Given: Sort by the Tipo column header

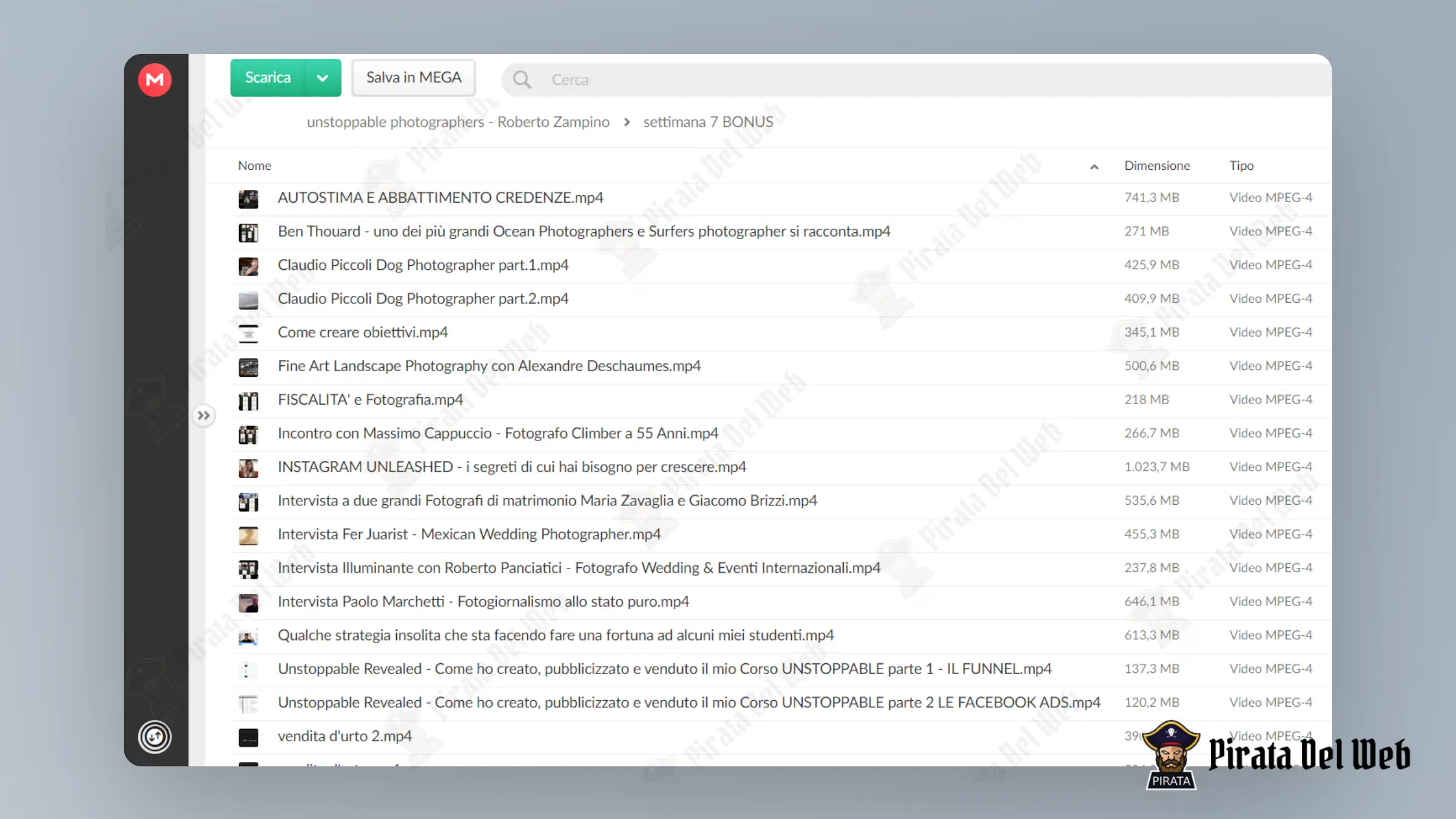Looking at the screenshot, I should tap(1241, 166).
